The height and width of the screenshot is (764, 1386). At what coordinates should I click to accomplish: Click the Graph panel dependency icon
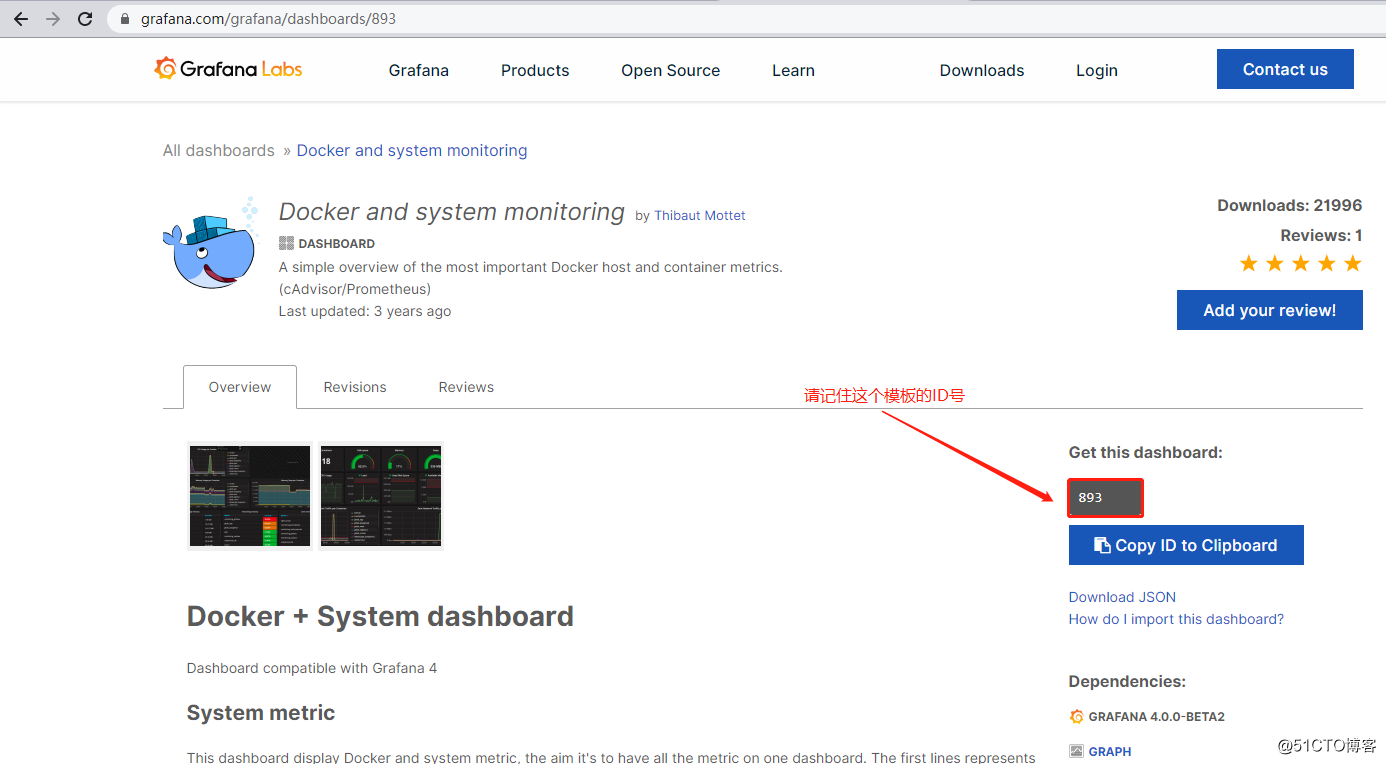(1076, 751)
